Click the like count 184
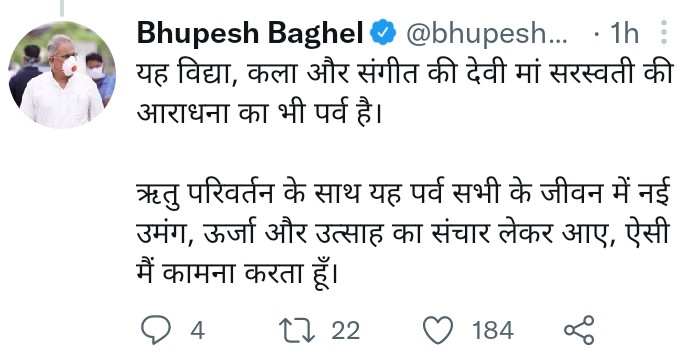 tap(493, 330)
